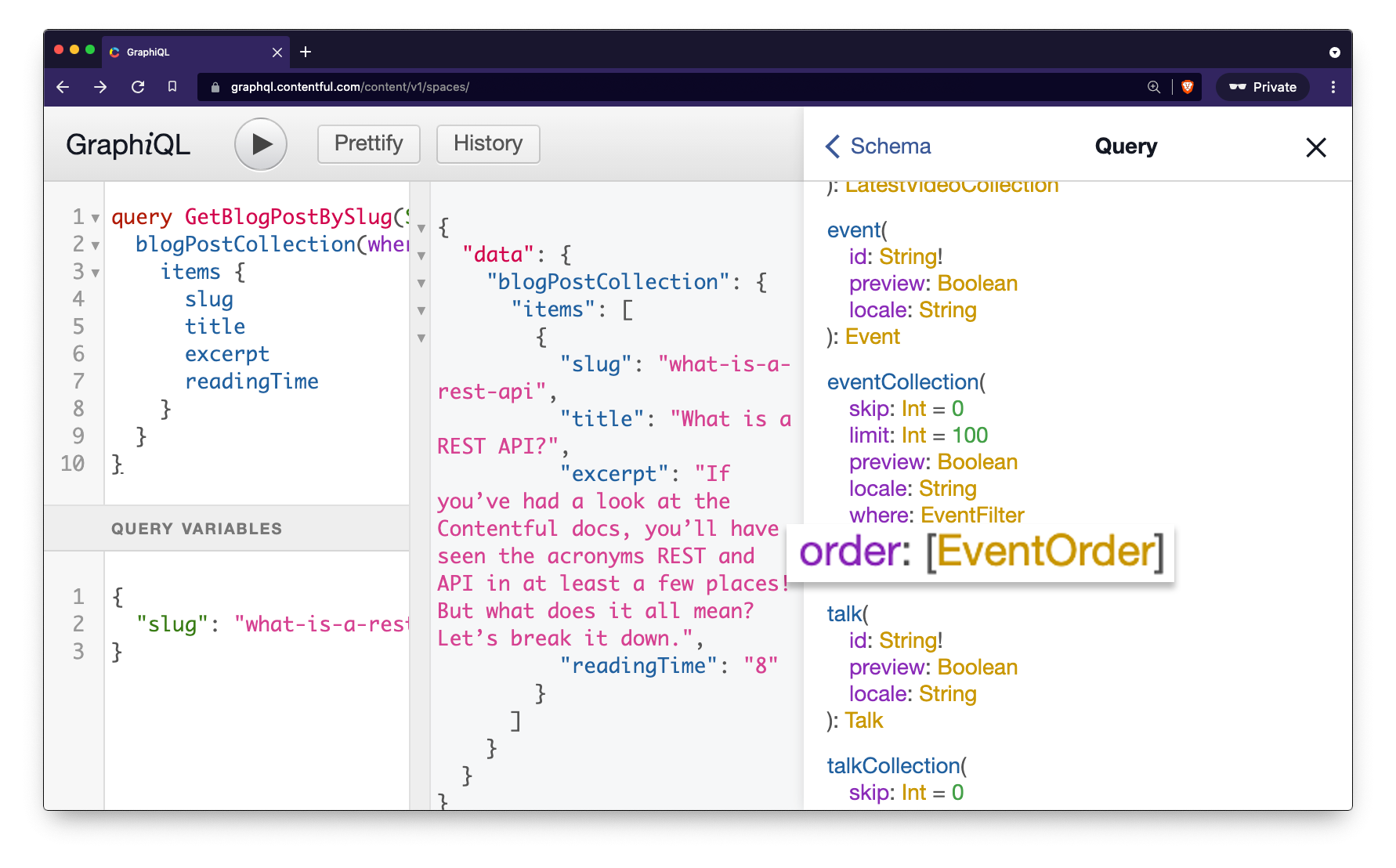Image resolution: width=1396 pixels, height=868 pixels.
Task: Reload the current page
Action: 138,87
